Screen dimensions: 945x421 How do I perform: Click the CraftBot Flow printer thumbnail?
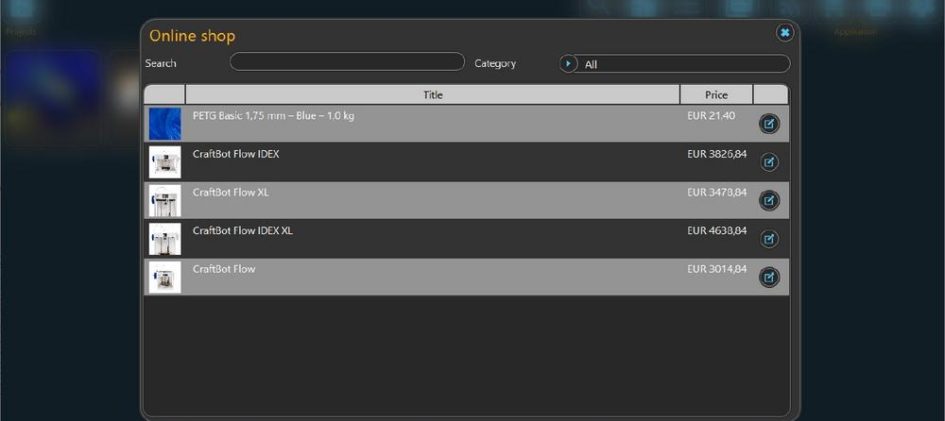coord(165,277)
